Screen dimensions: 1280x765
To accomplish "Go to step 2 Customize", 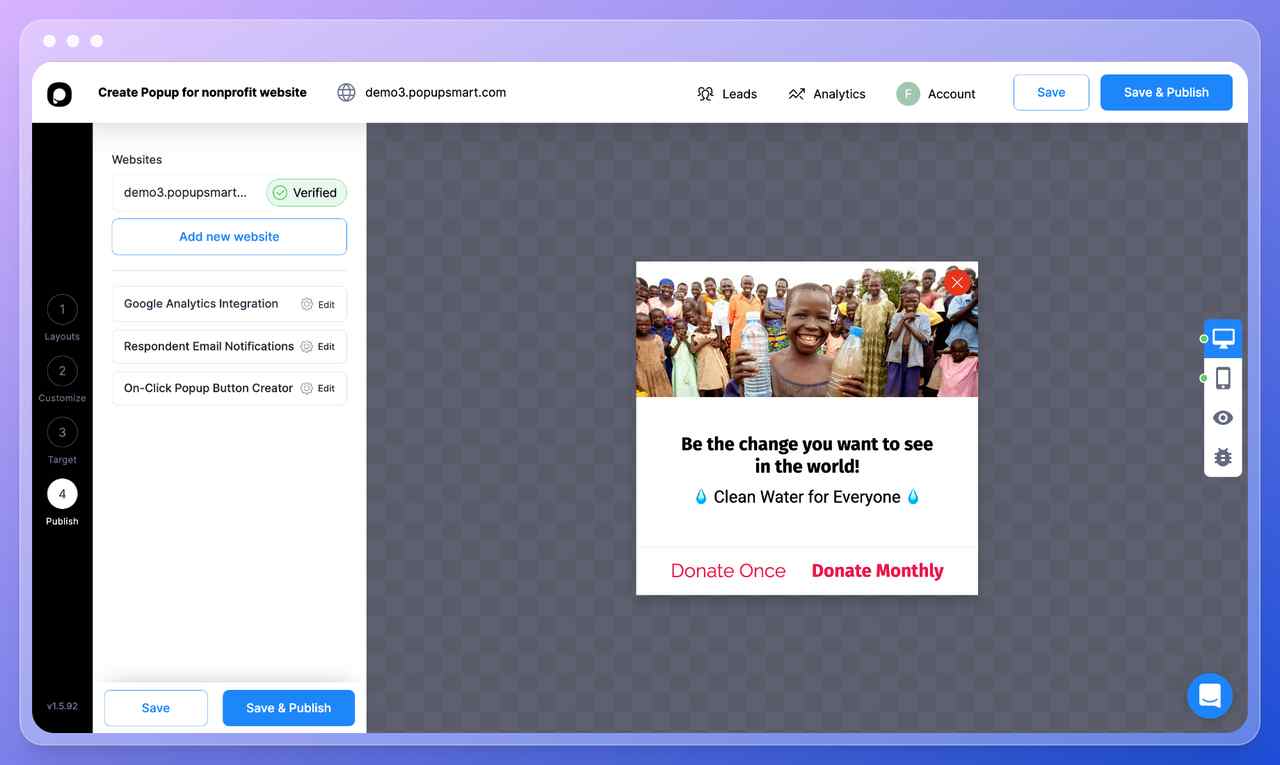I will tap(62, 379).
